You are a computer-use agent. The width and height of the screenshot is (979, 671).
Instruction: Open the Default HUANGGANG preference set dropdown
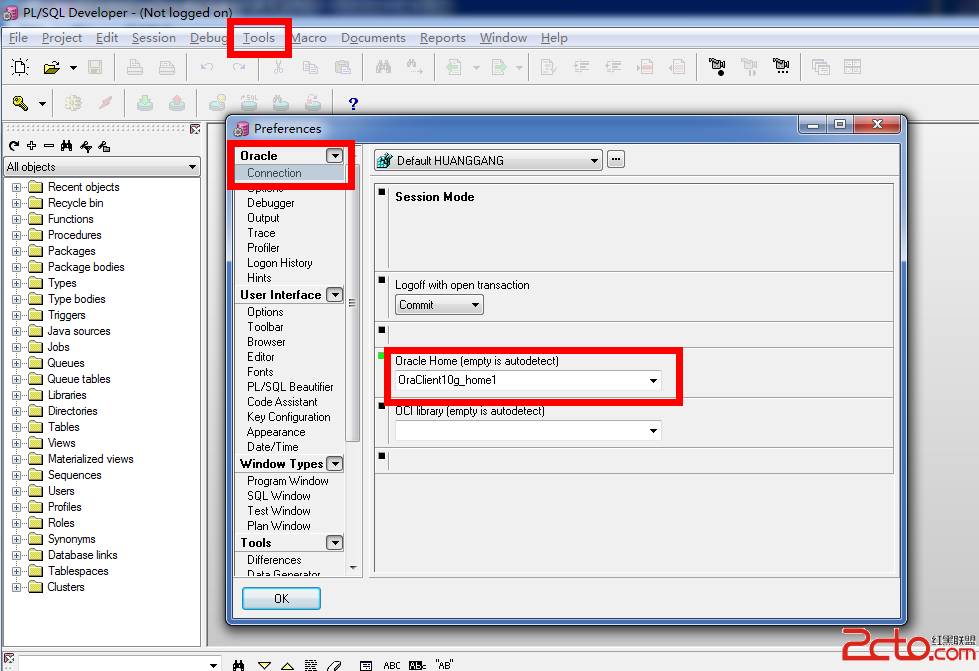point(594,160)
